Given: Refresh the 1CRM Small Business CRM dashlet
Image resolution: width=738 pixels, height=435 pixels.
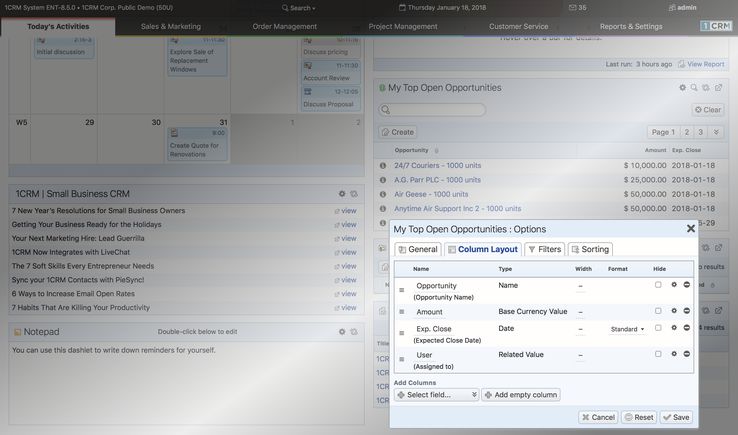Looking at the screenshot, I should click(354, 193).
